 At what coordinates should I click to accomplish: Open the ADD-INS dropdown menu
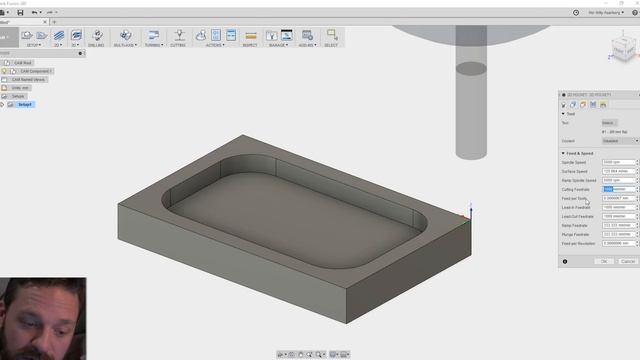pyautogui.click(x=307, y=45)
